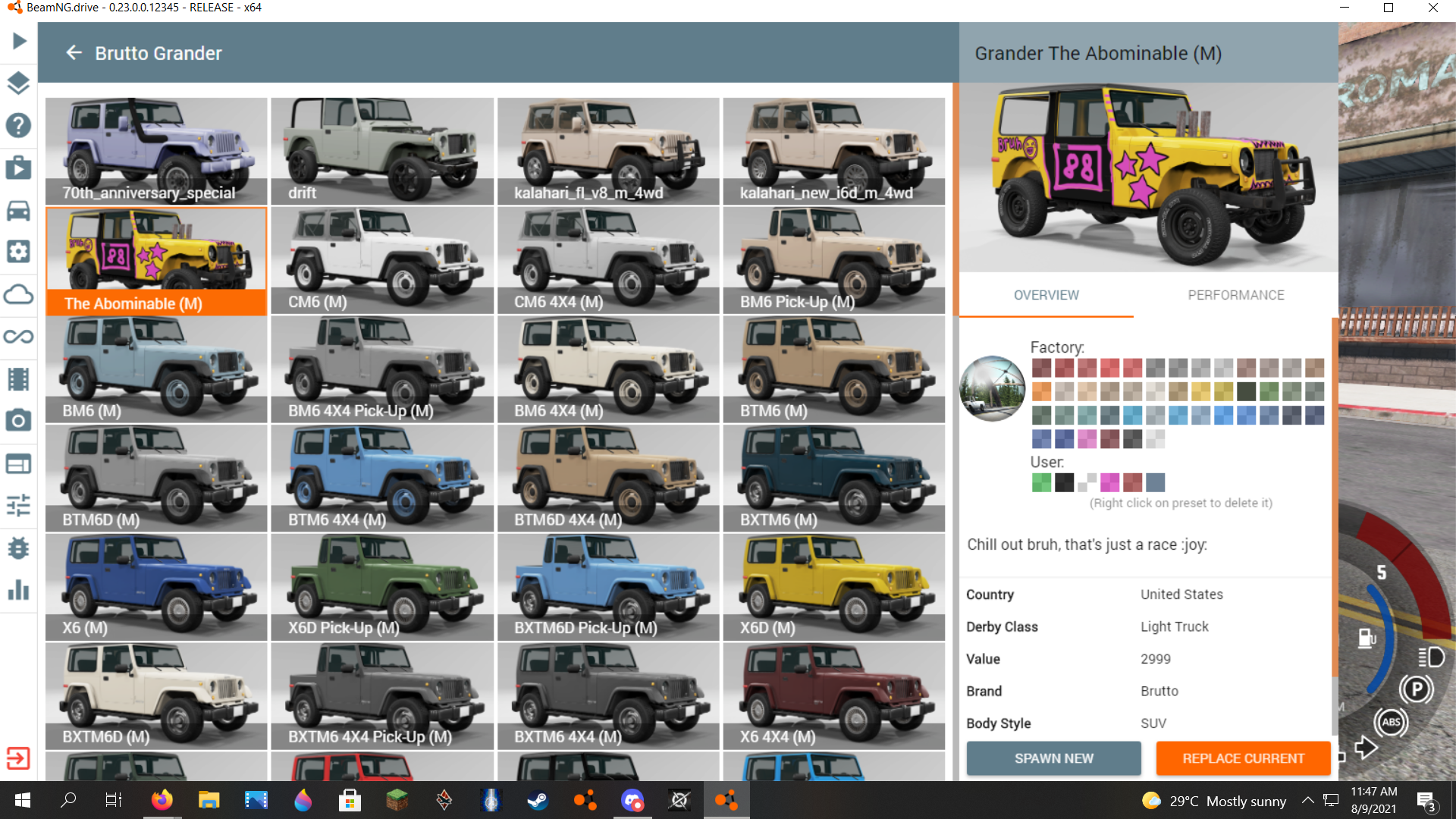Open the debug bug icon
Image resolution: width=1456 pixels, height=819 pixels.
(18, 548)
